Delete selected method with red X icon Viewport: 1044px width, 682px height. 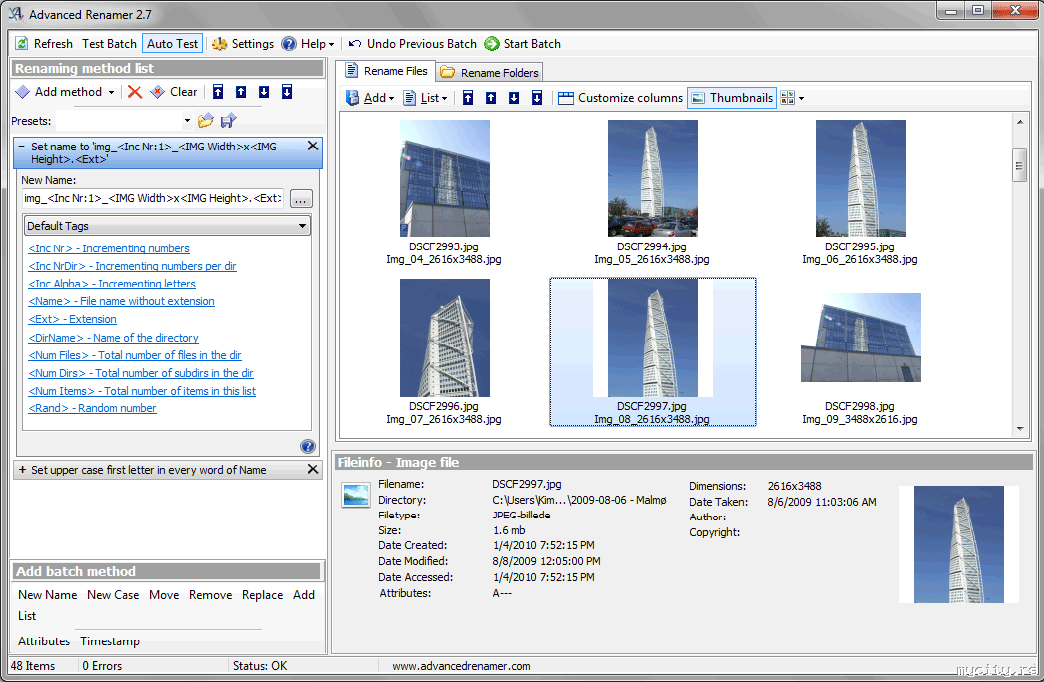pos(134,92)
